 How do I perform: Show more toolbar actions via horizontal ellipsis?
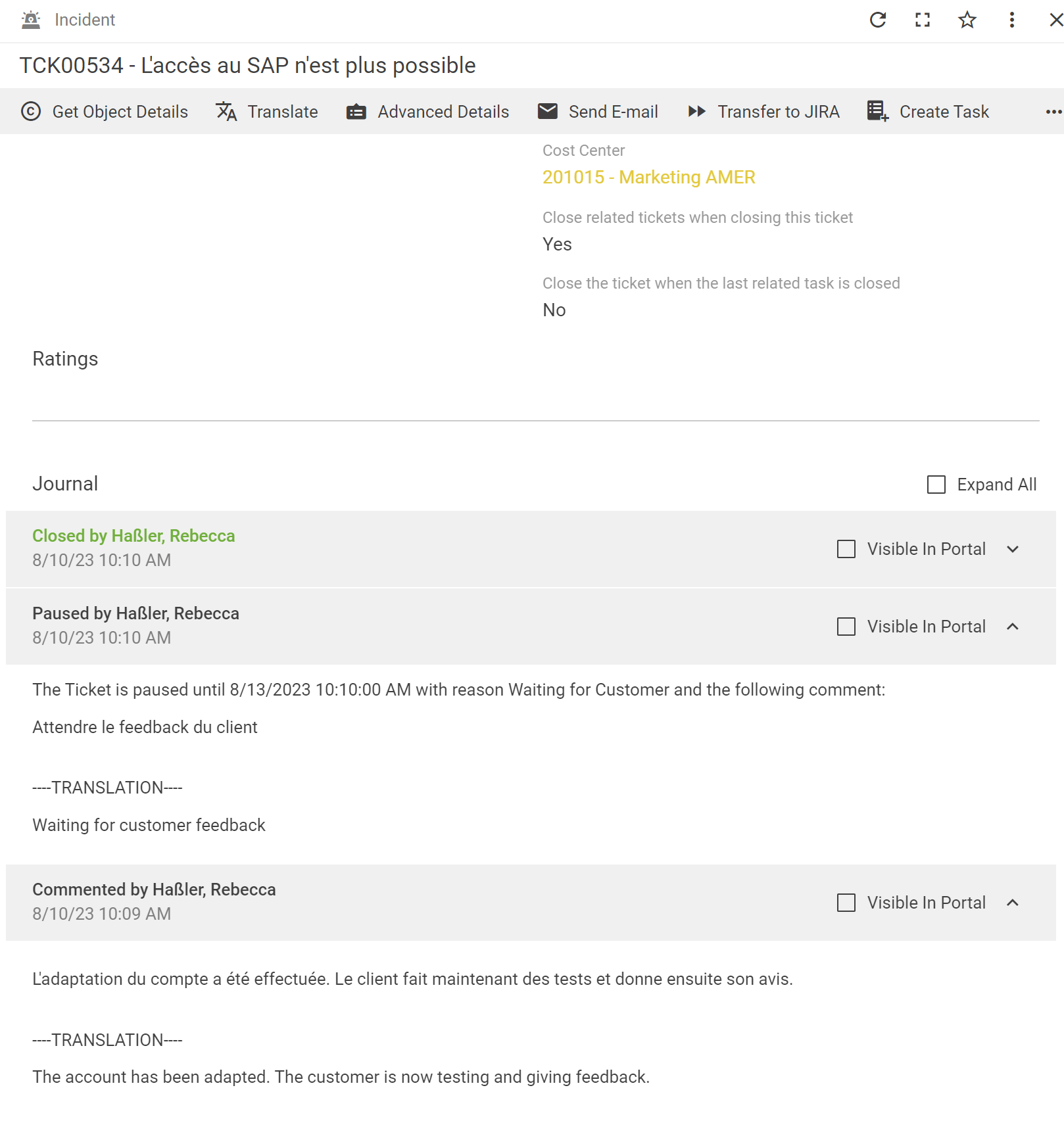click(x=1053, y=112)
